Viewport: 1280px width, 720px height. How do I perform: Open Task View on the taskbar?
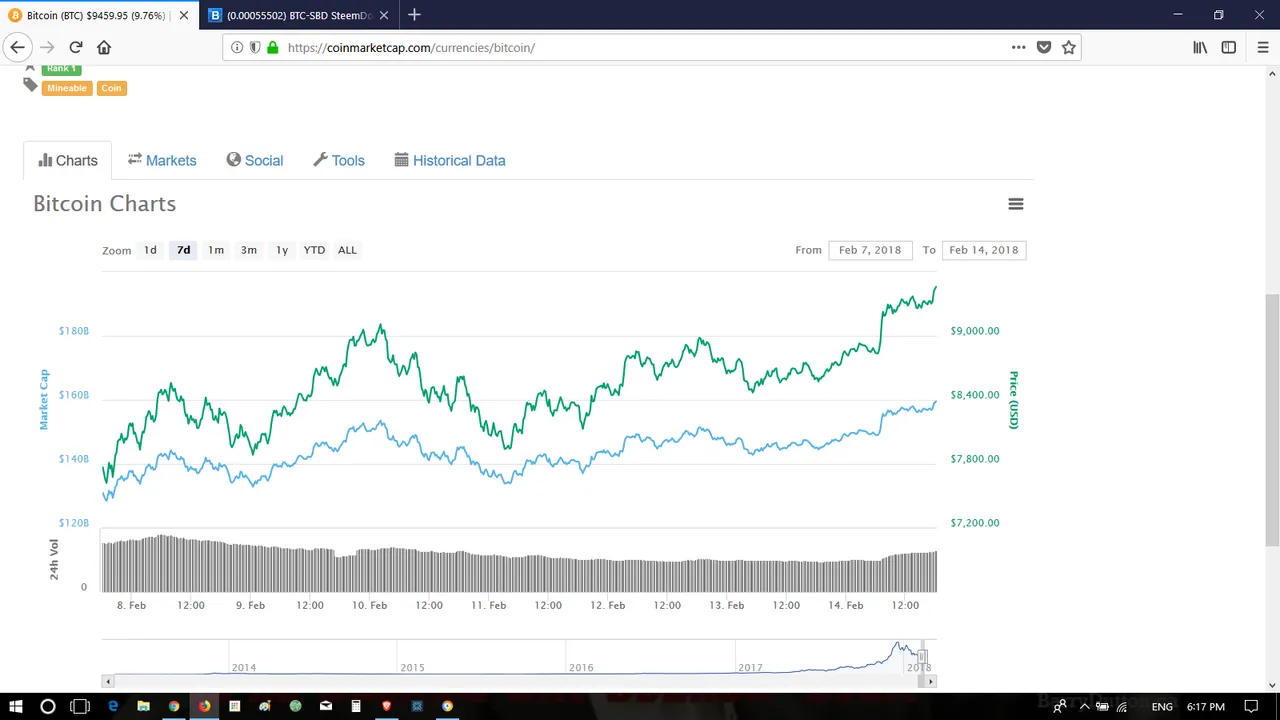click(80, 706)
